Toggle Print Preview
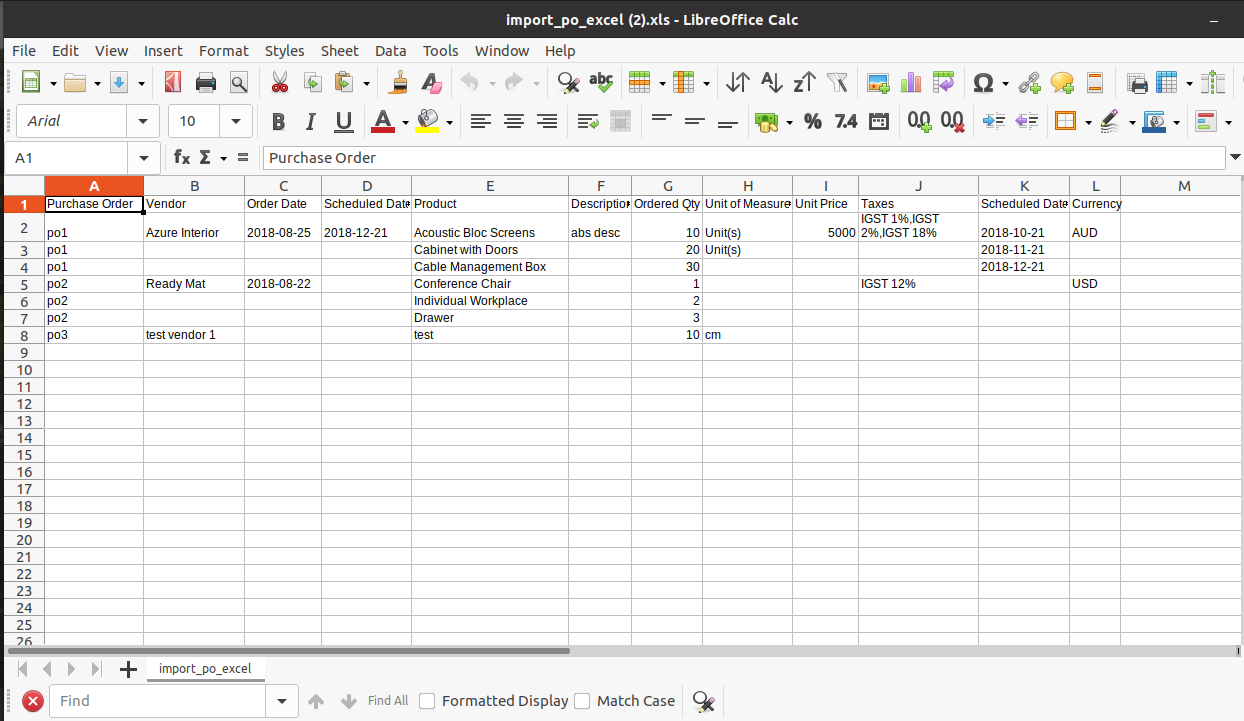This screenshot has height=721, width=1244. pos(238,82)
